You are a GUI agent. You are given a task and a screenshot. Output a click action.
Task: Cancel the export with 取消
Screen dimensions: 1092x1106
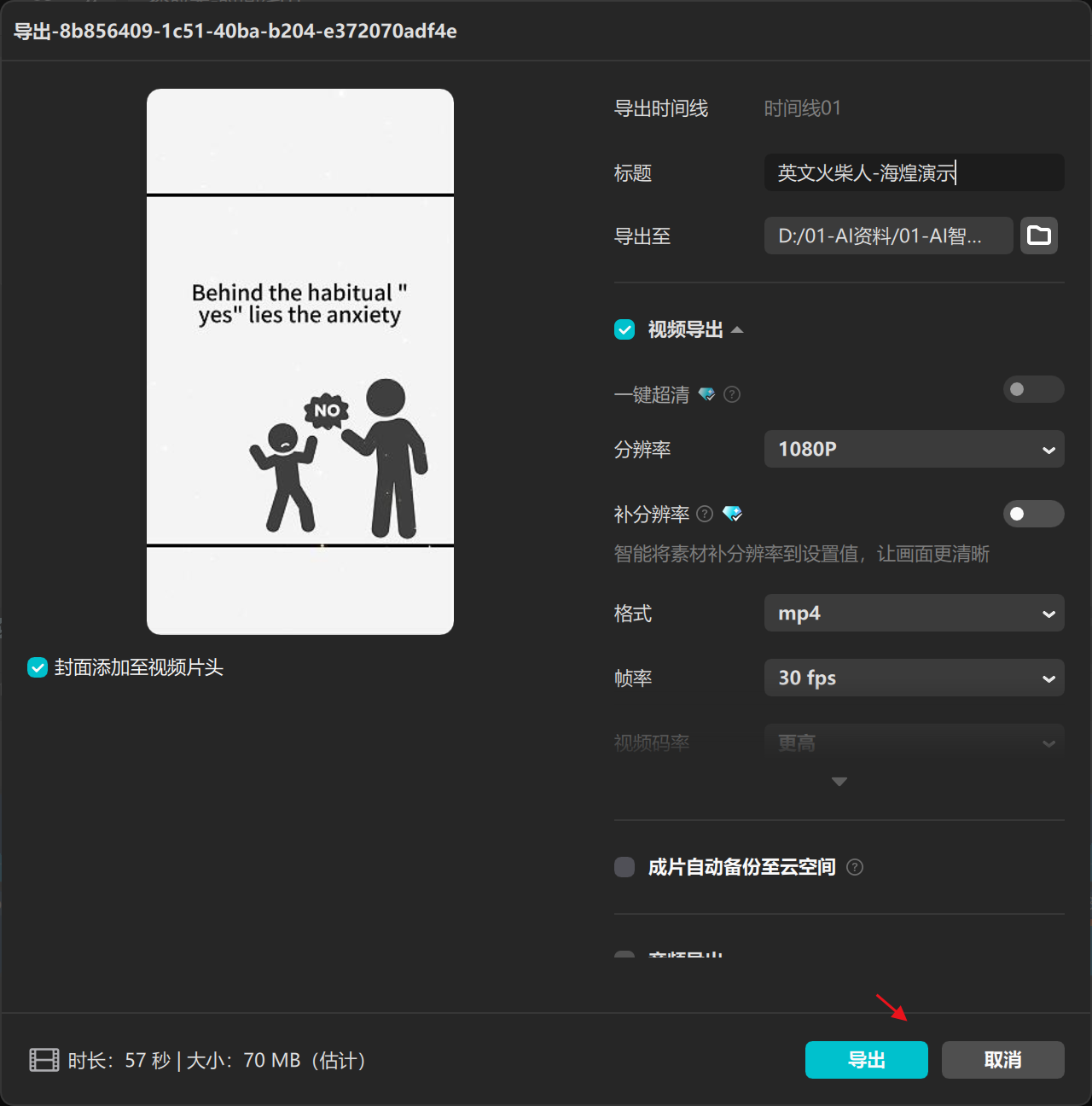coord(1002,1060)
